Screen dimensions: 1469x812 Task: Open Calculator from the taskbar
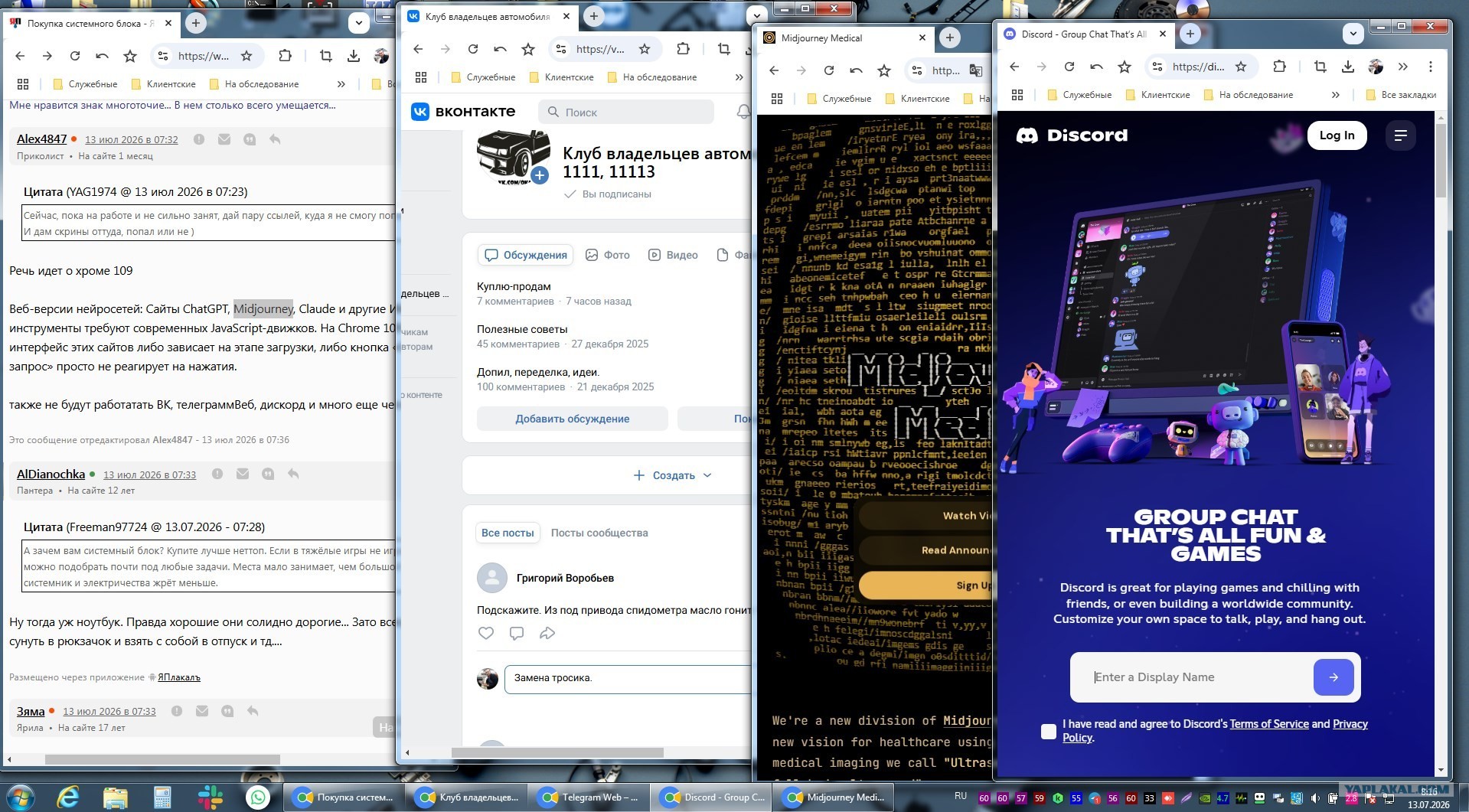[162, 797]
